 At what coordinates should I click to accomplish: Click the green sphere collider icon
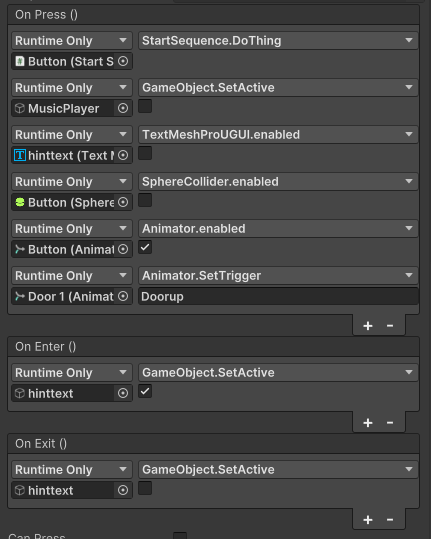coord(20,202)
